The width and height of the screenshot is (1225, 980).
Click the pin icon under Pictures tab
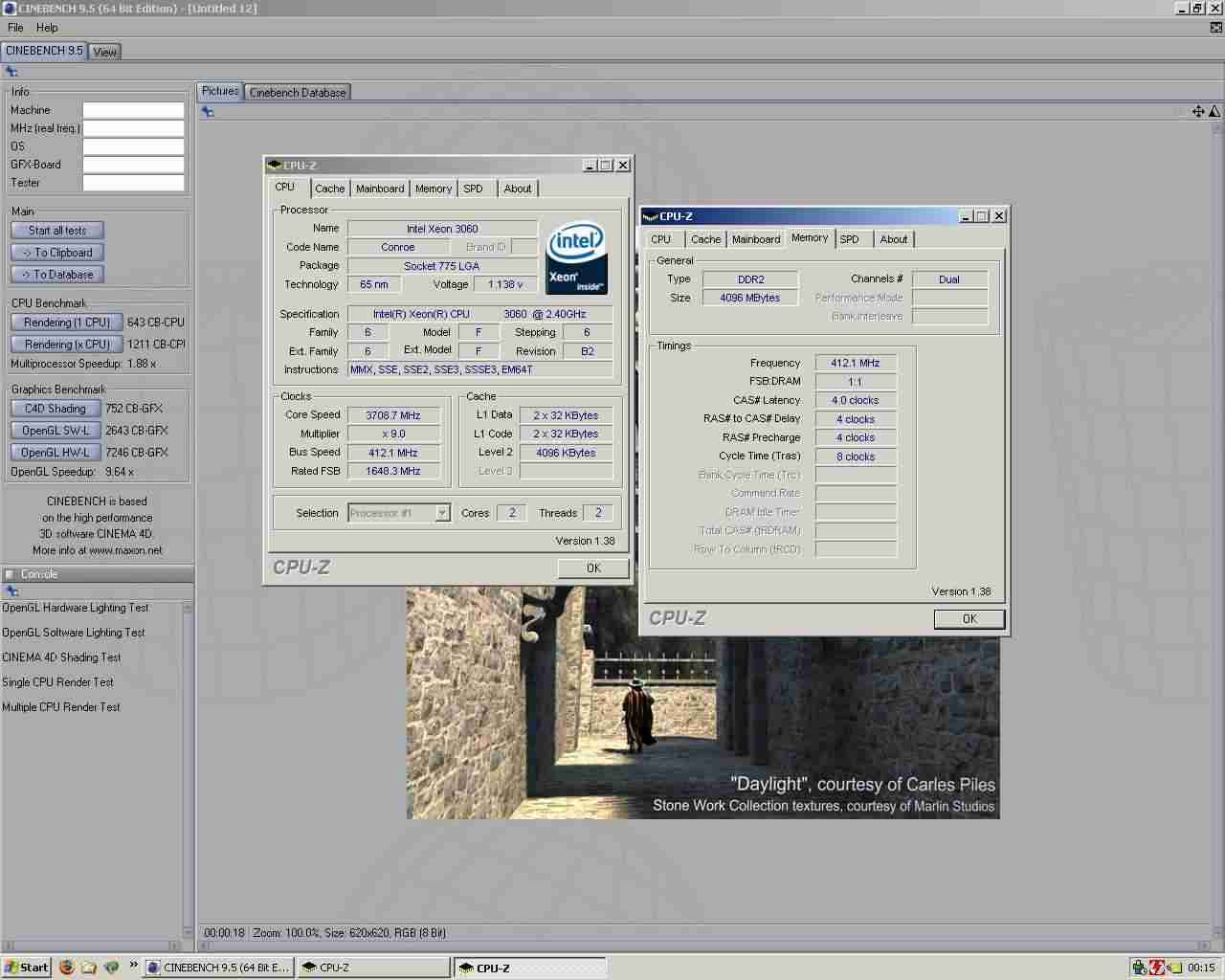208,111
